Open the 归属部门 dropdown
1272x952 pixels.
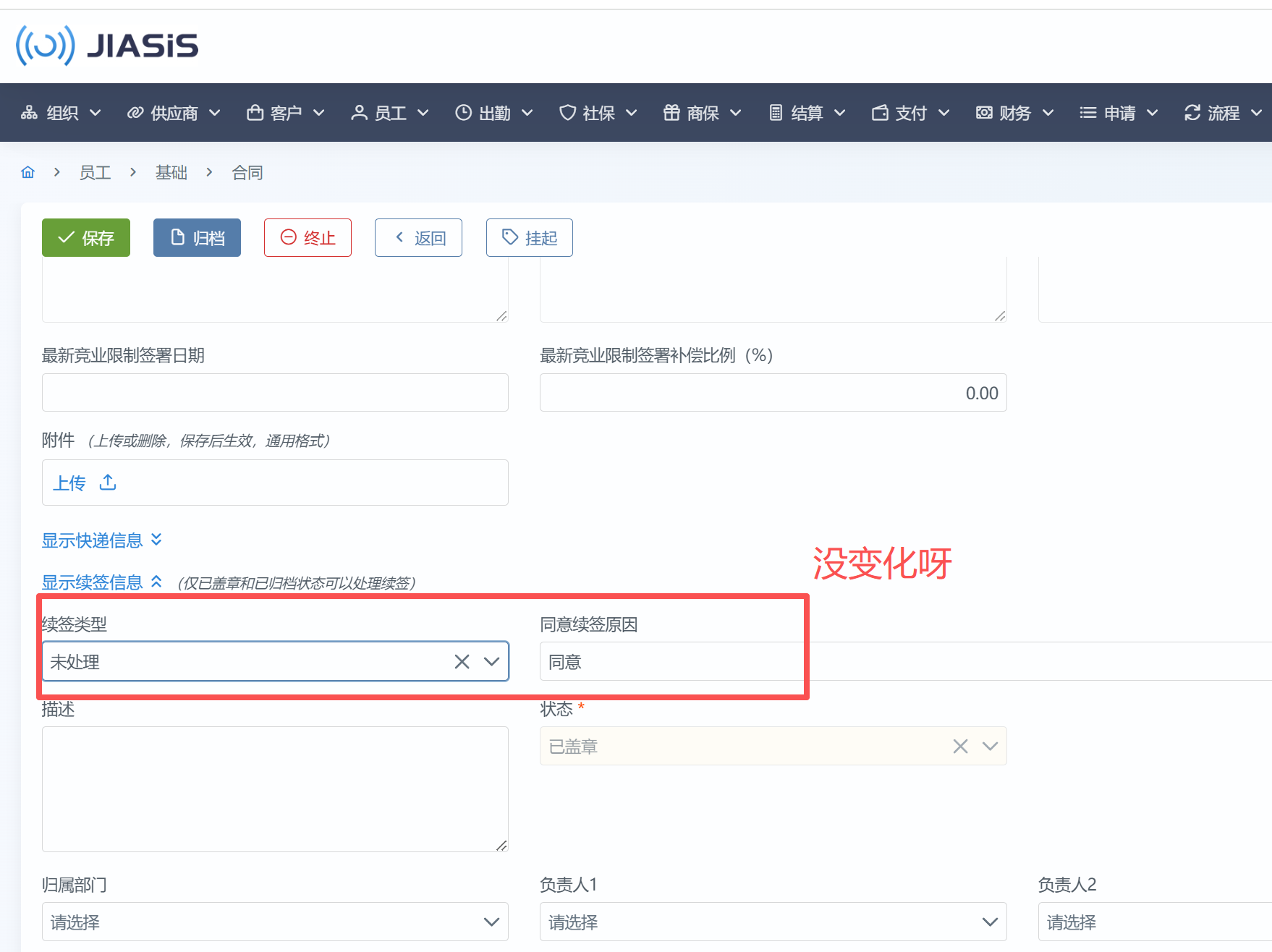click(275, 922)
